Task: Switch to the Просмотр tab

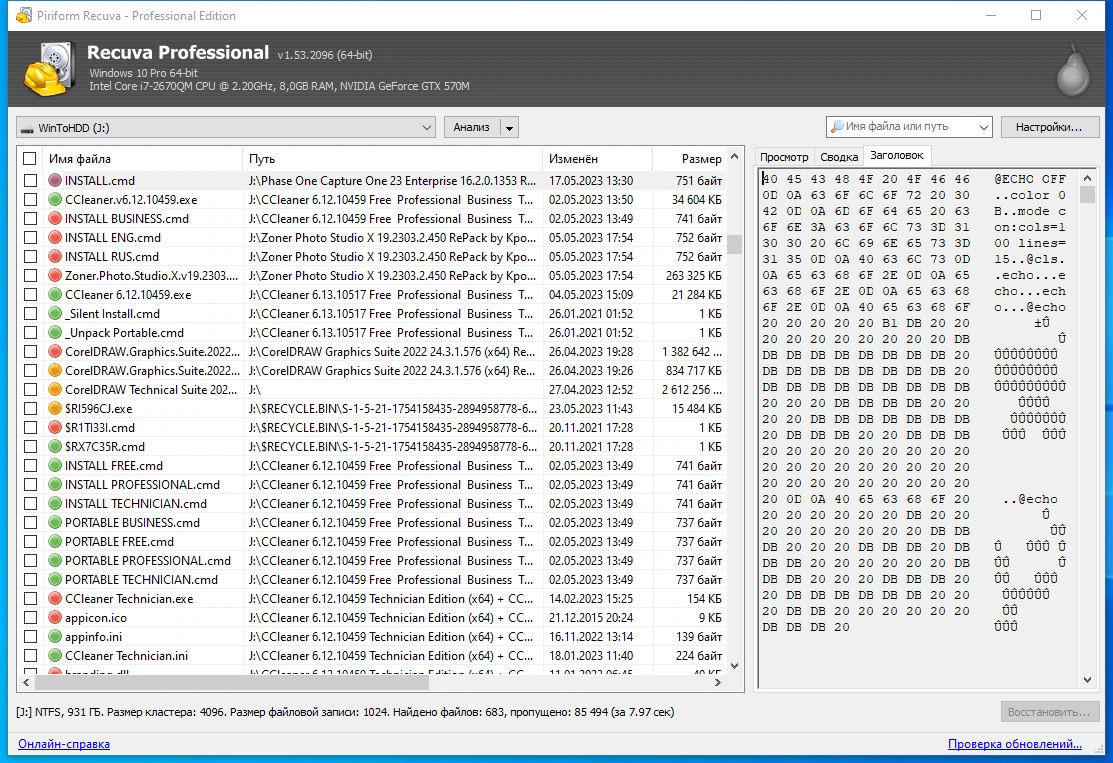Action: point(784,157)
